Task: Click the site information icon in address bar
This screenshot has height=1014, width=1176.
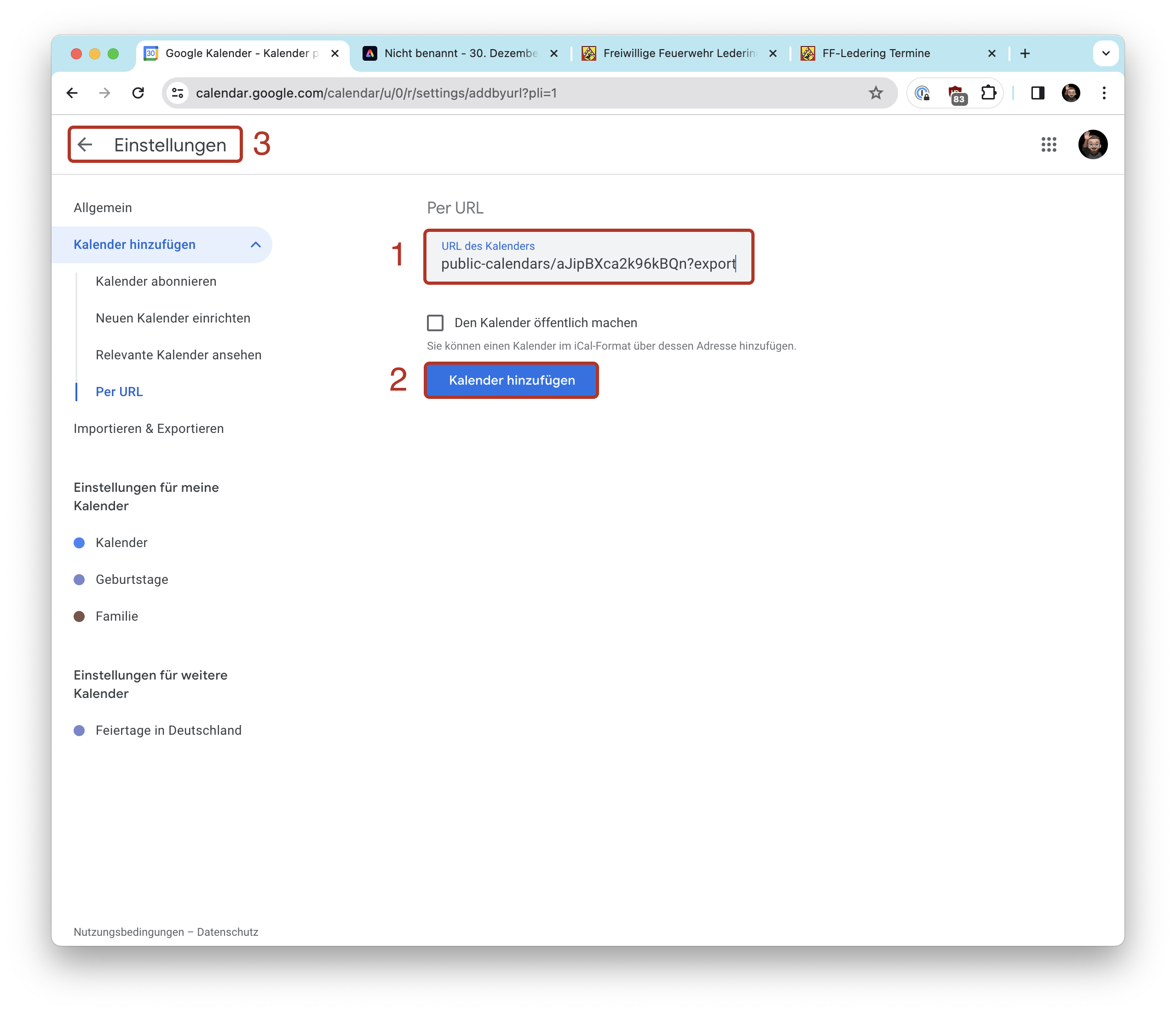Action: pyautogui.click(x=178, y=93)
